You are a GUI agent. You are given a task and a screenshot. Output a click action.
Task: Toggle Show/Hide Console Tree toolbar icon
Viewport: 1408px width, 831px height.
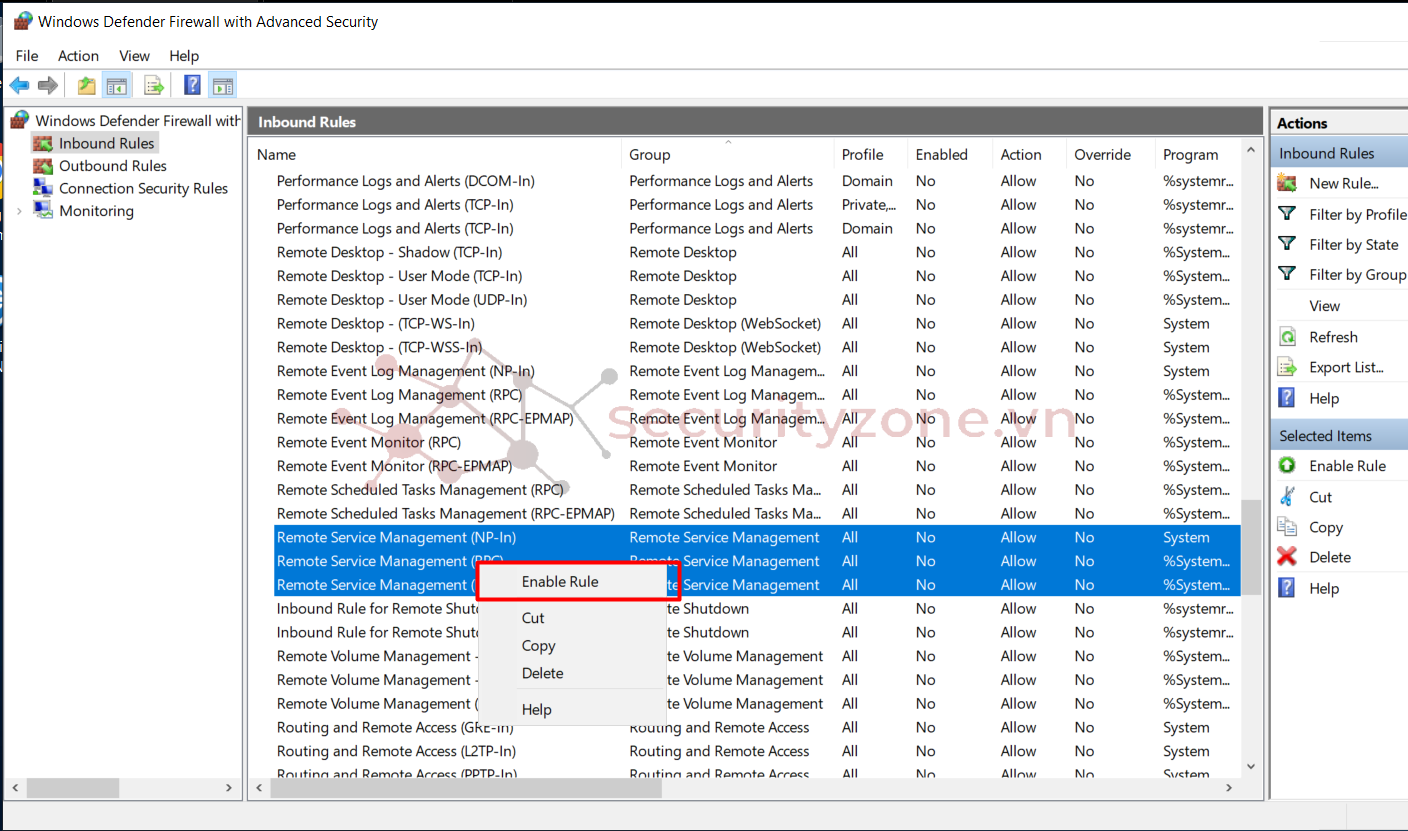click(x=117, y=86)
